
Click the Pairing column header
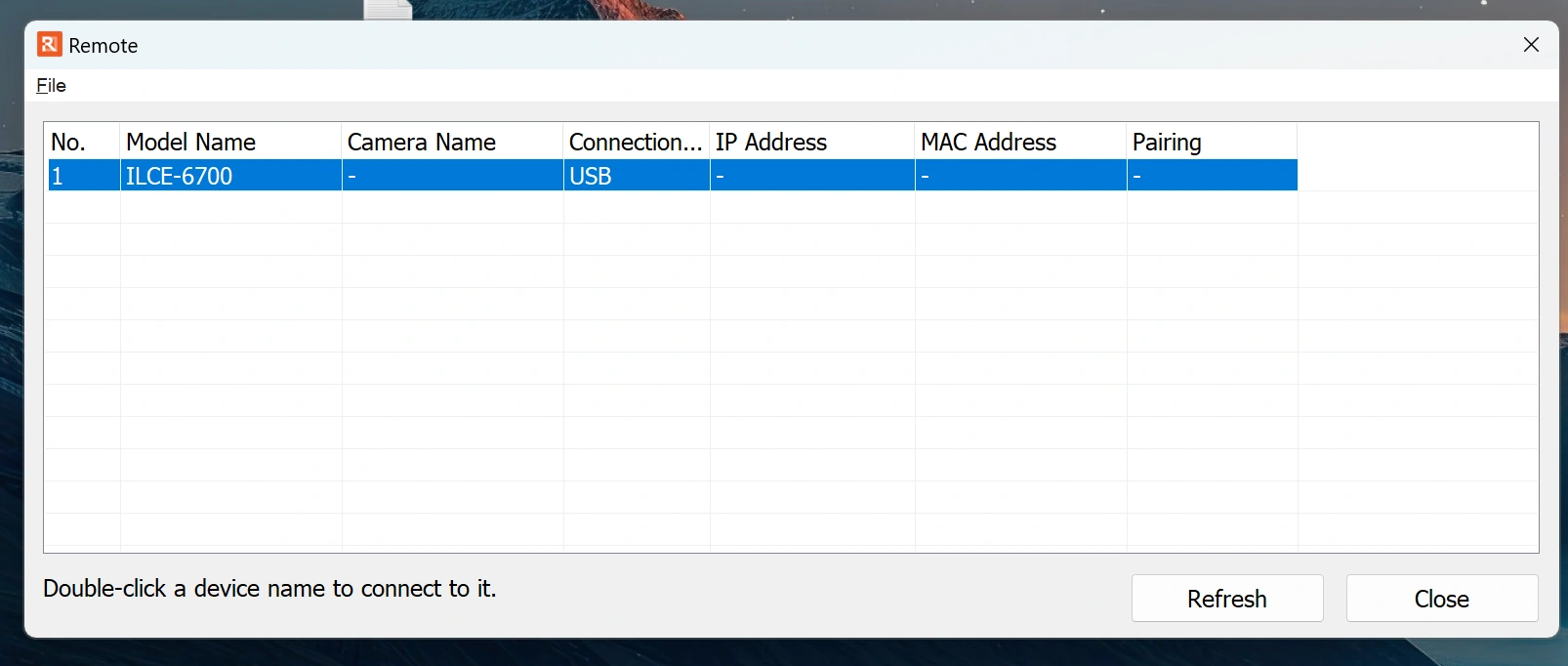pyautogui.click(x=1211, y=143)
